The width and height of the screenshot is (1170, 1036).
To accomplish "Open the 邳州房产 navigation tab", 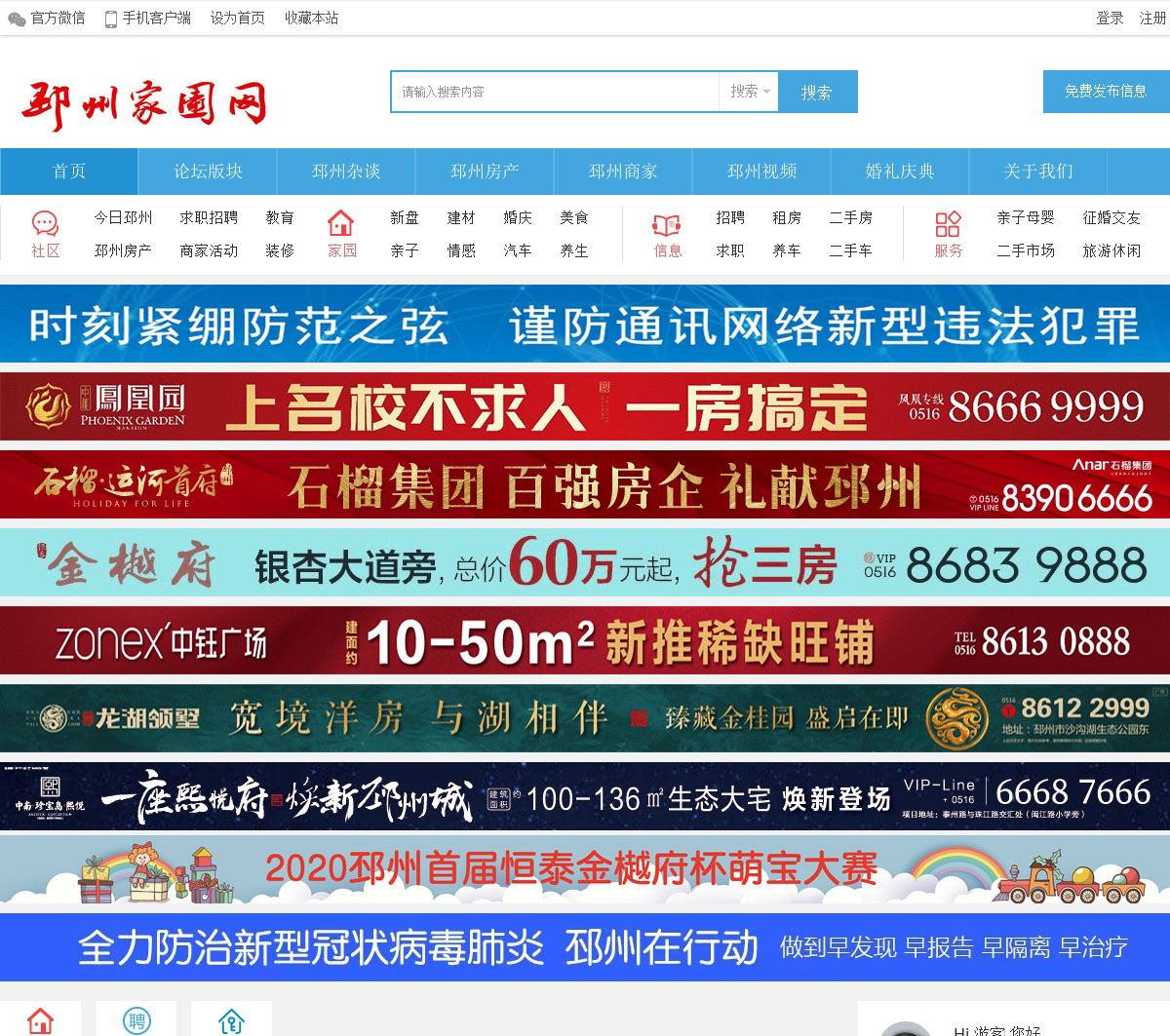I will click(x=485, y=172).
